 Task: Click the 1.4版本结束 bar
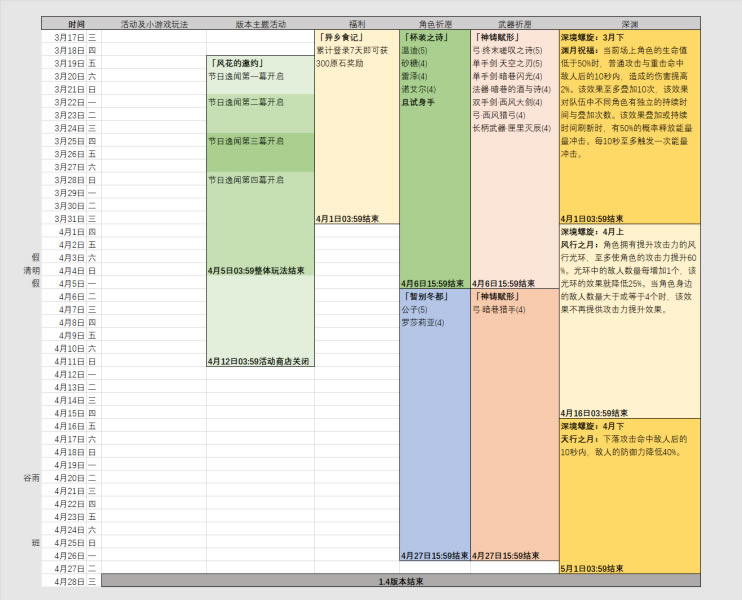(400, 581)
